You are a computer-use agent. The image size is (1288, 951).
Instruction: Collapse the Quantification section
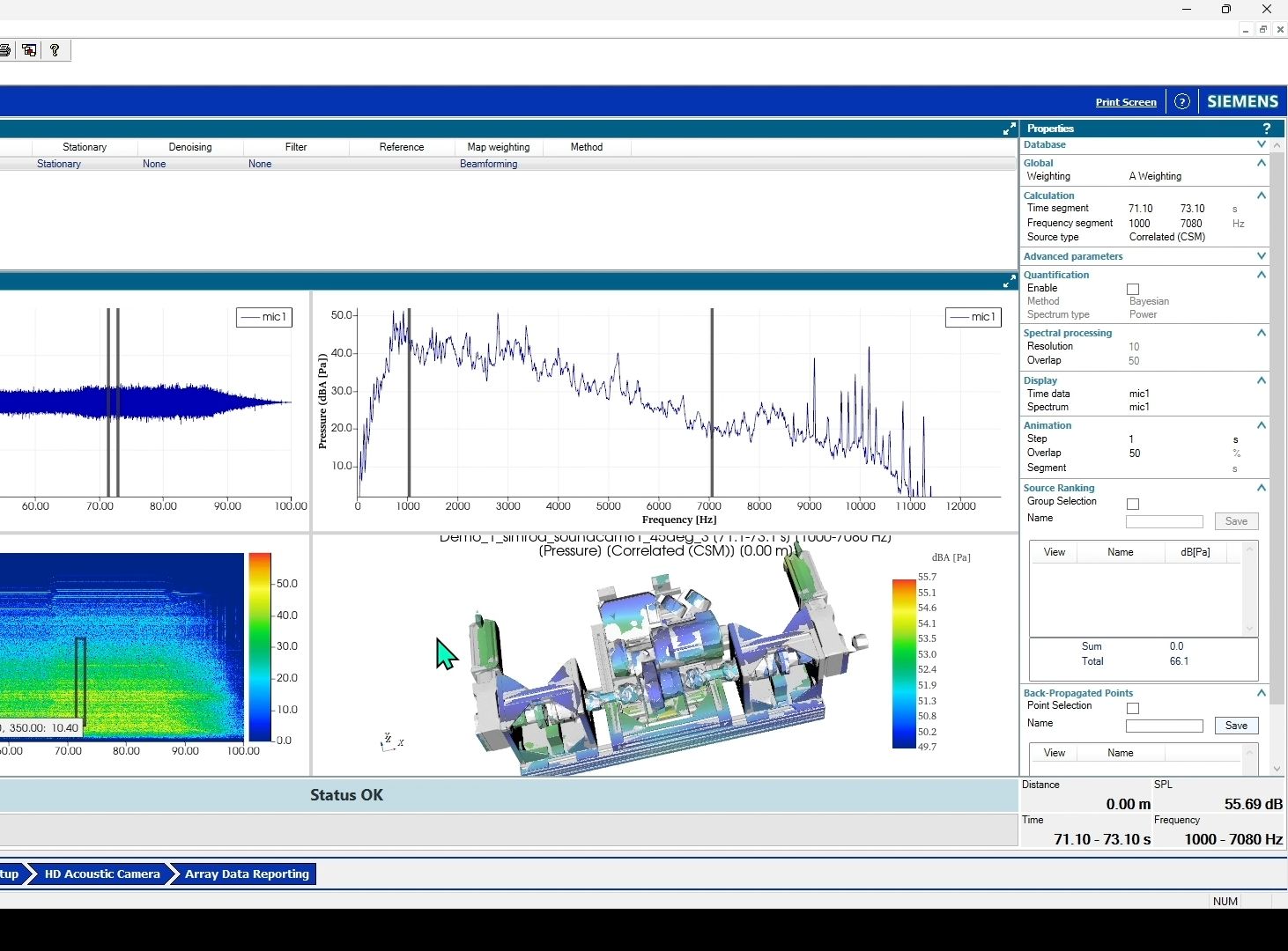click(x=1262, y=275)
